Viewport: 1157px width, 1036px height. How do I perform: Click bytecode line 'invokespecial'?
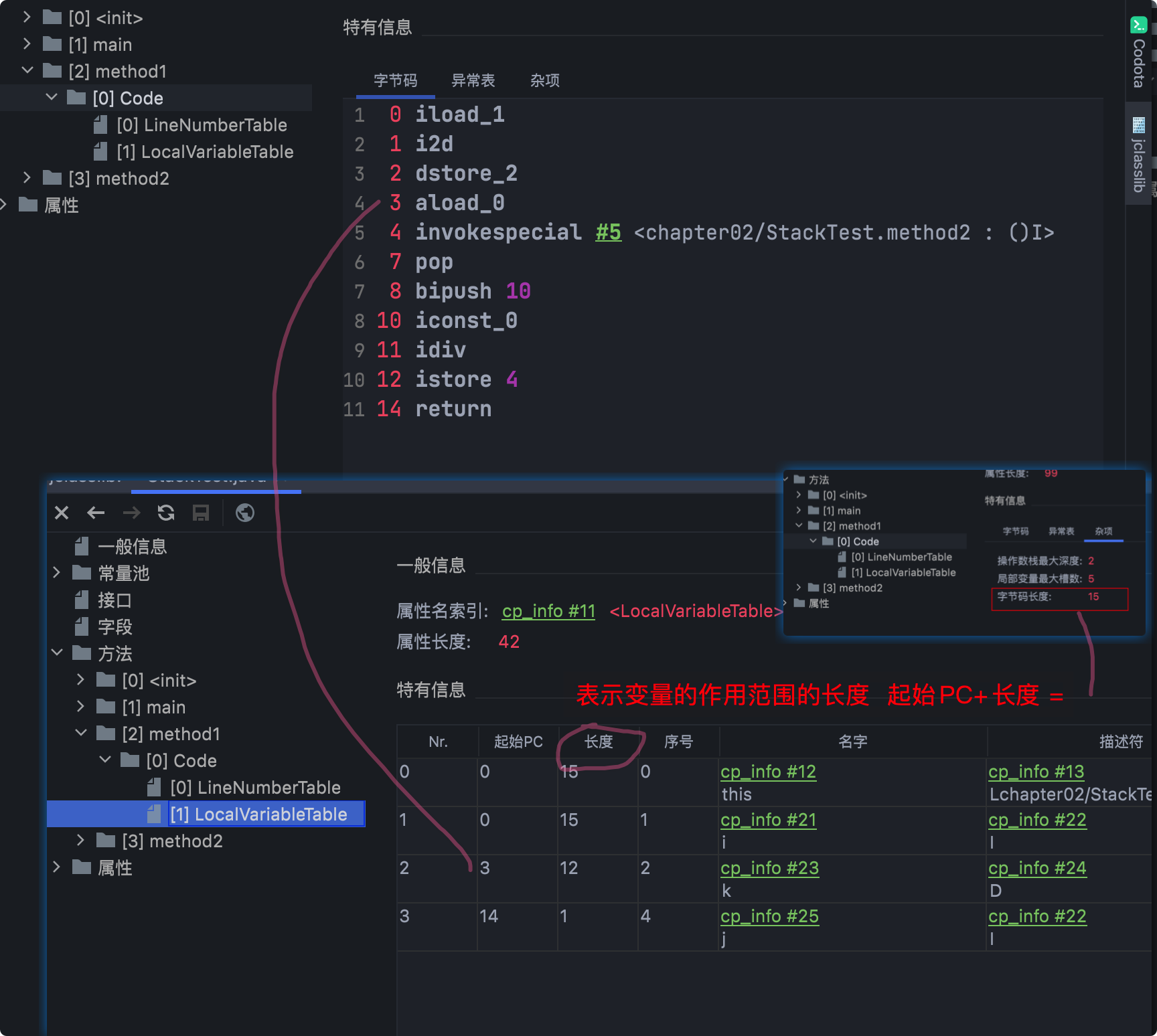point(498,232)
